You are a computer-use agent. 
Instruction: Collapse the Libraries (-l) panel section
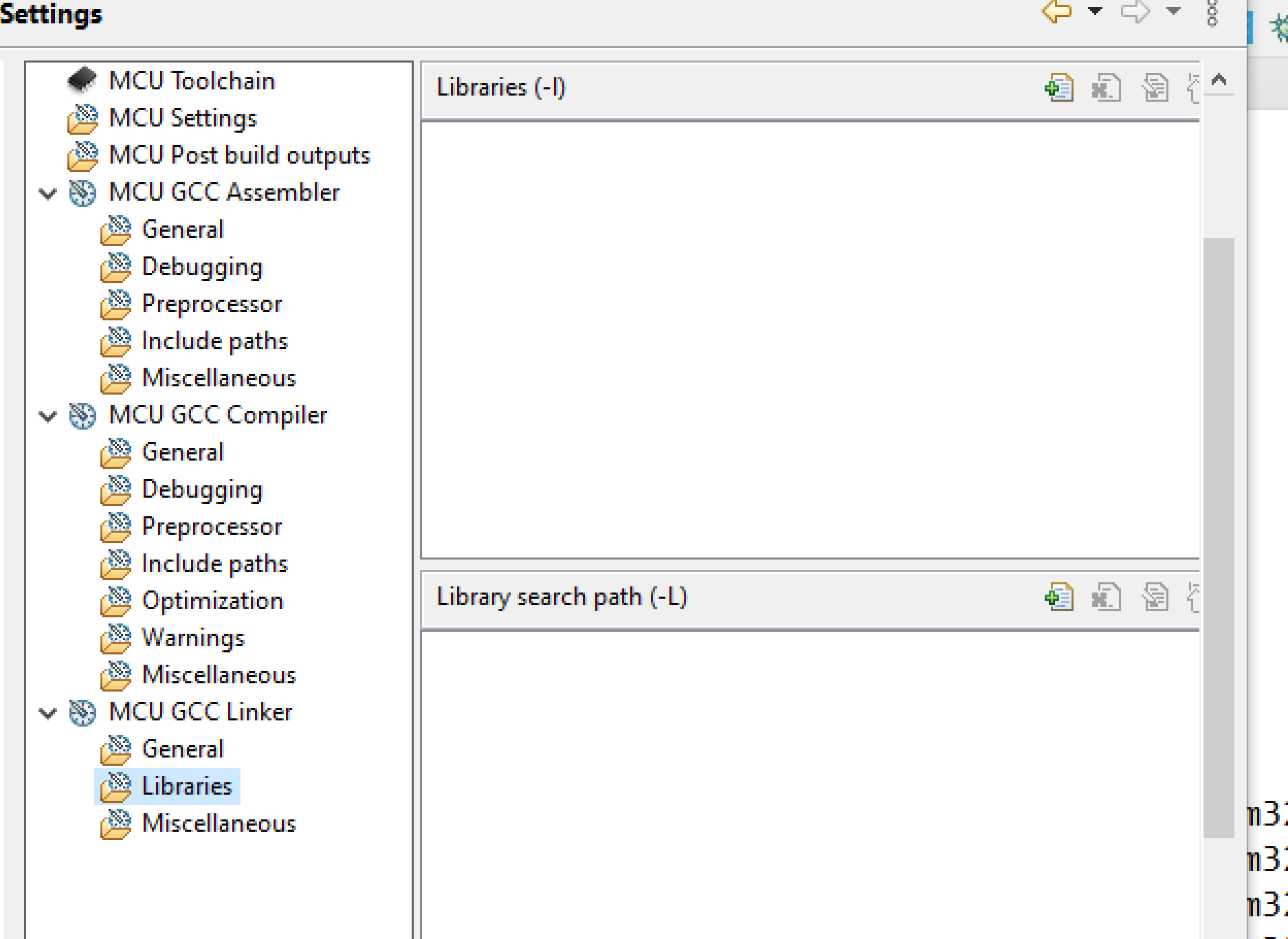click(x=1218, y=80)
